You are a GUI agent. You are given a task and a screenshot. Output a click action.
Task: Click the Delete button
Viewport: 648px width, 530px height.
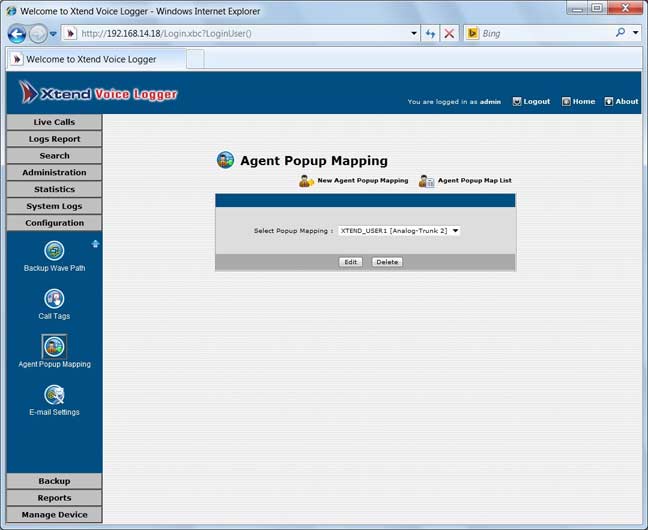coord(387,262)
